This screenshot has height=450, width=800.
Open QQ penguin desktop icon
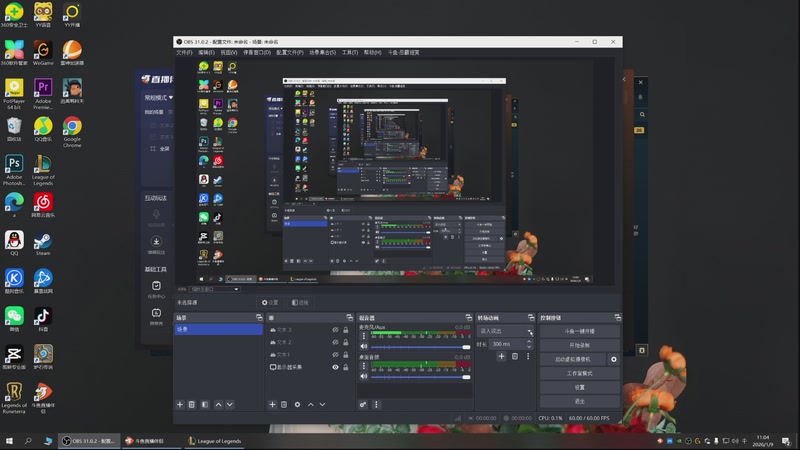[x=14, y=243]
